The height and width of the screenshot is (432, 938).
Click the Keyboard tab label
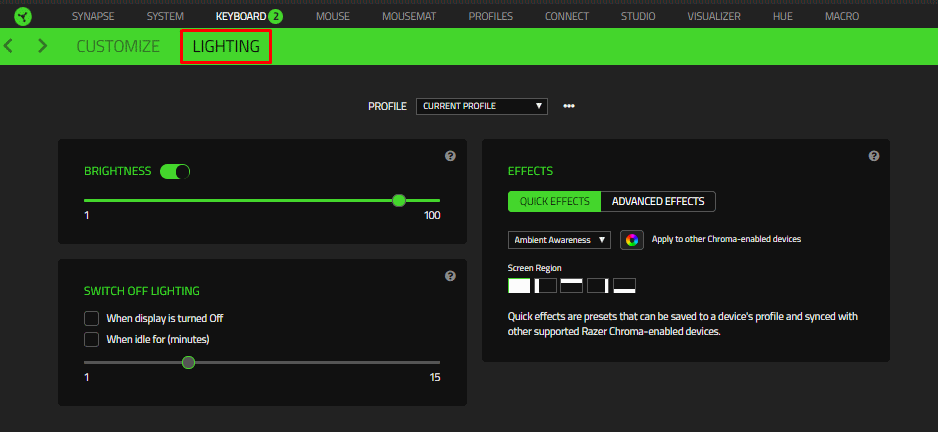coord(240,16)
